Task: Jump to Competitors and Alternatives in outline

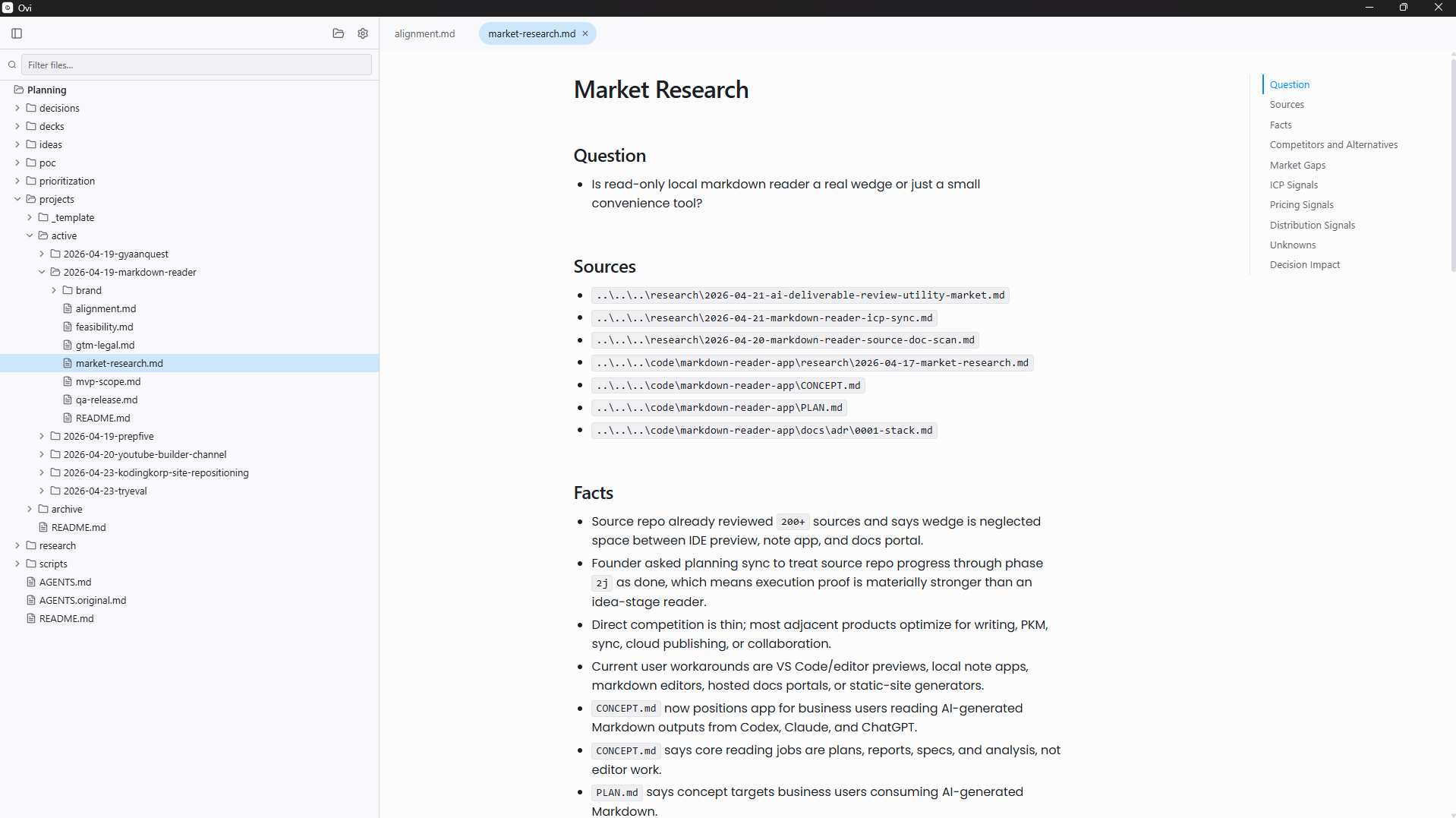Action: tap(1333, 145)
